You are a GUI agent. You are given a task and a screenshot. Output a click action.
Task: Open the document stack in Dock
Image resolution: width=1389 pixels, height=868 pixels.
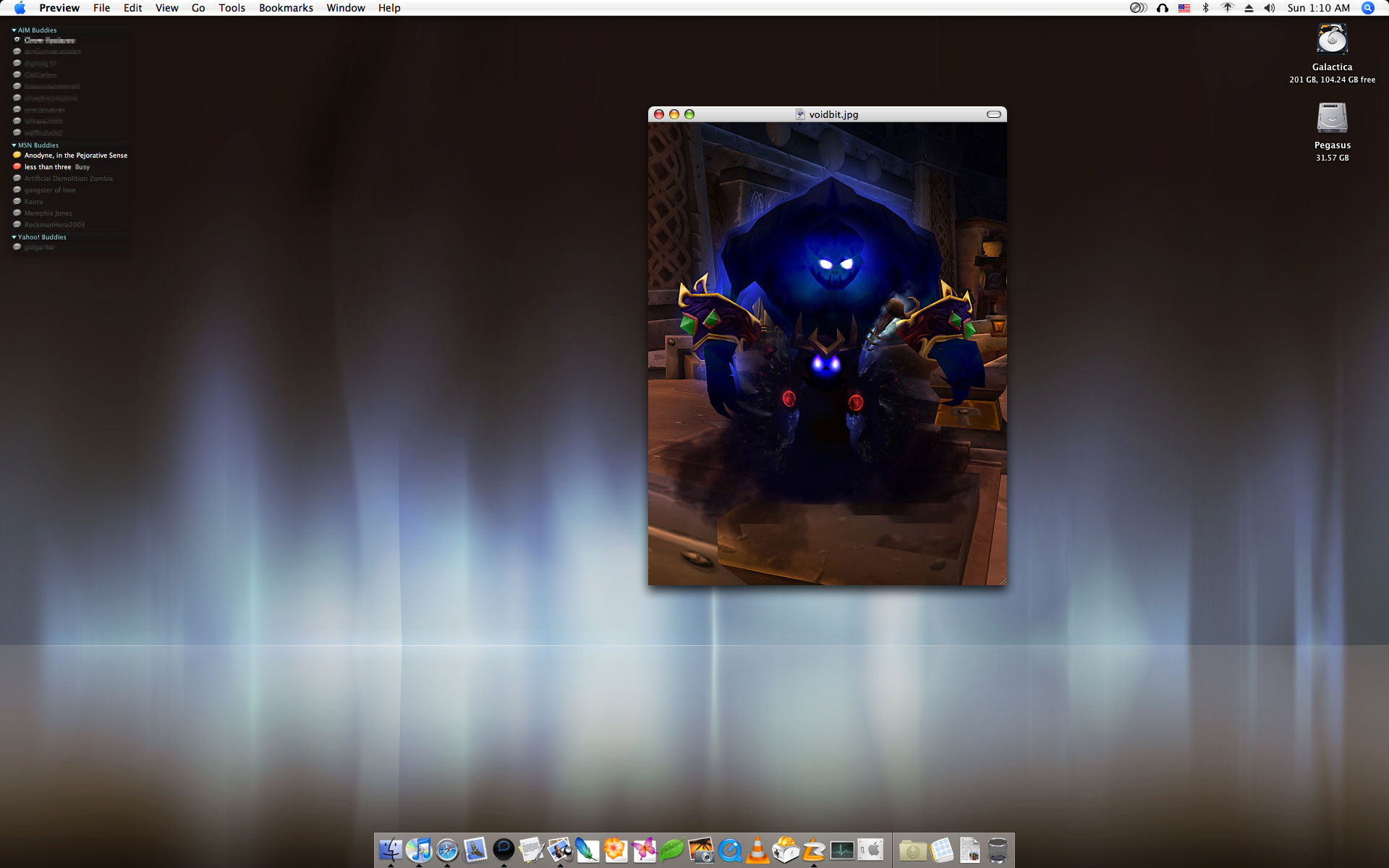click(969, 851)
